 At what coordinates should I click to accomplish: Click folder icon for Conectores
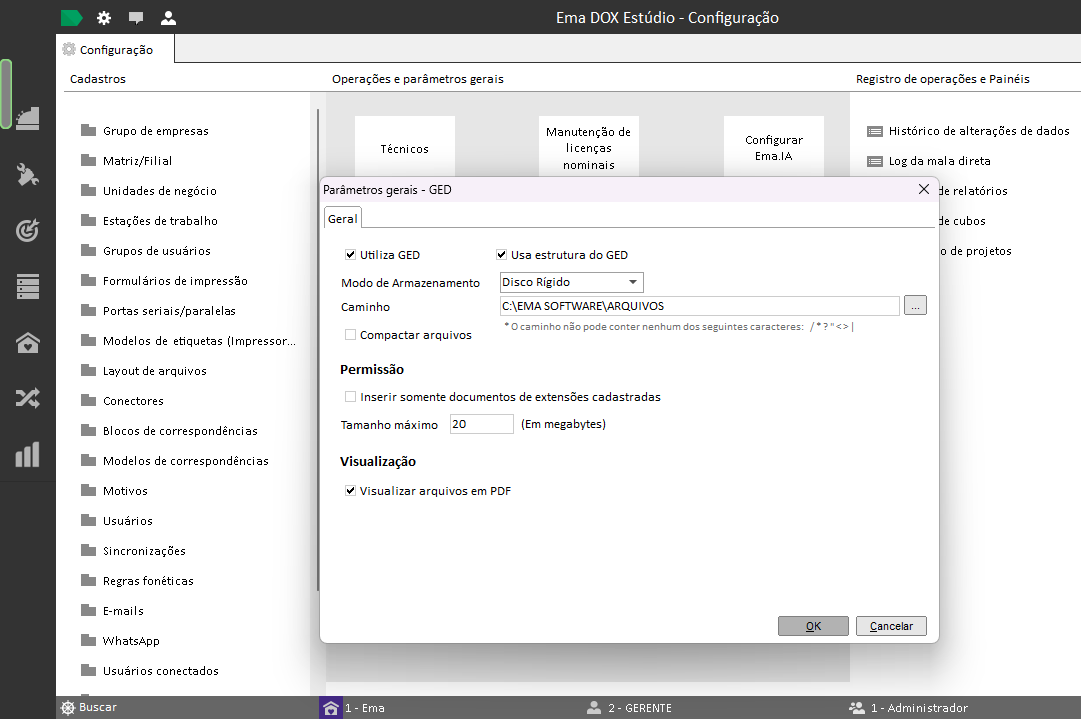click(x=88, y=401)
